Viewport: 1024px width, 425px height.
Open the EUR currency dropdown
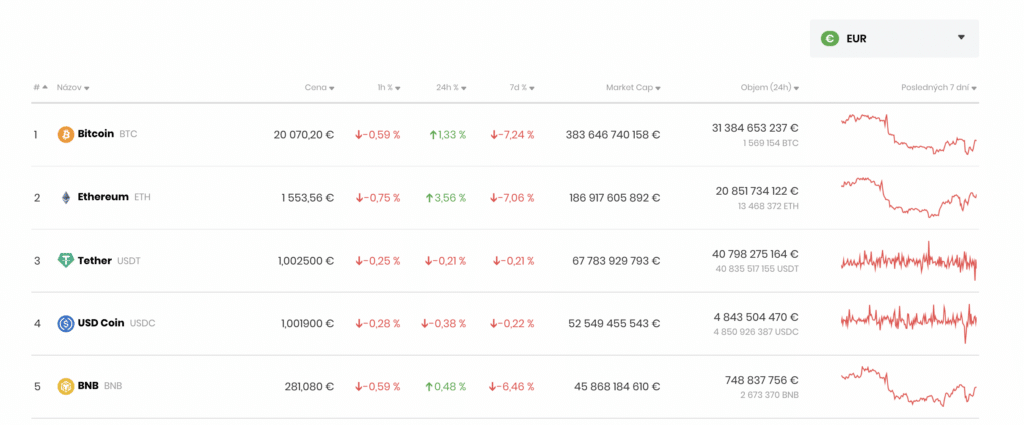[894, 39]
